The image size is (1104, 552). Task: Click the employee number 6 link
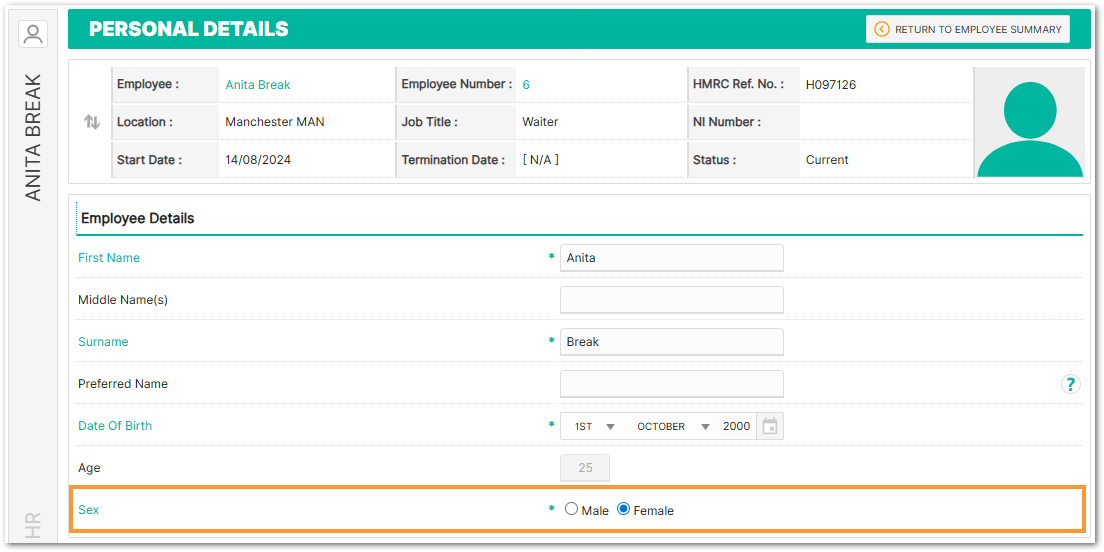(x=526, y=85)
